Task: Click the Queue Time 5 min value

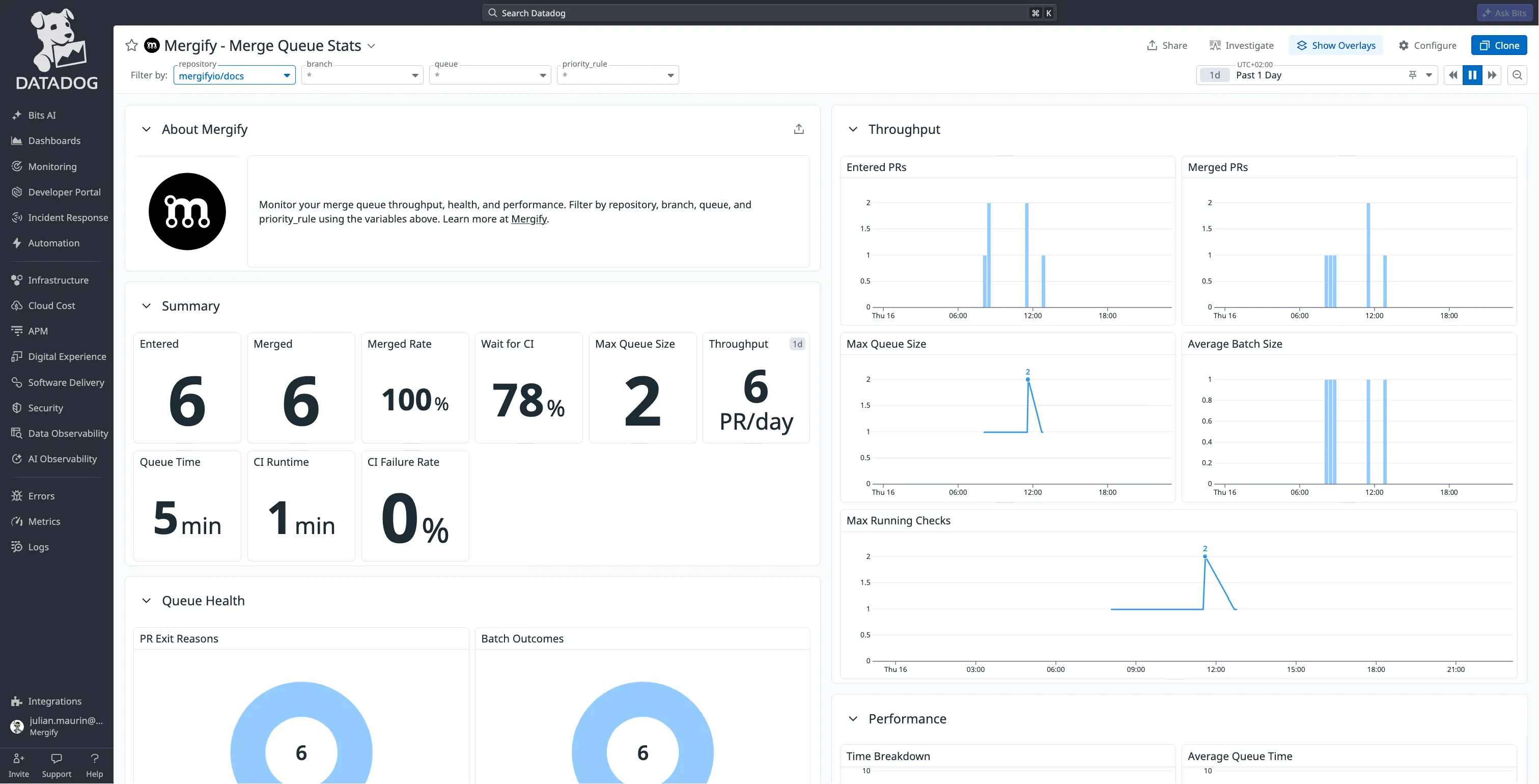Action: pyautogui.click(x=187, y=519)
